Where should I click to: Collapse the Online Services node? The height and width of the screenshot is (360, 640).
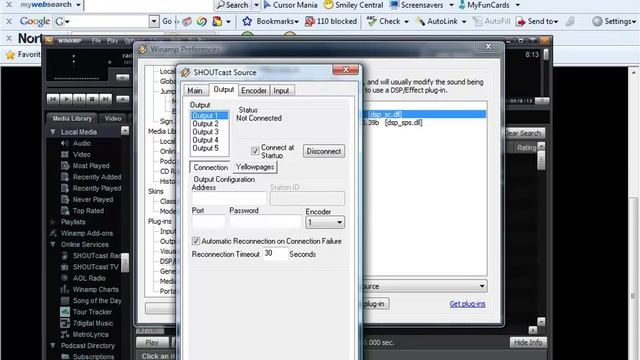point(53,244)
